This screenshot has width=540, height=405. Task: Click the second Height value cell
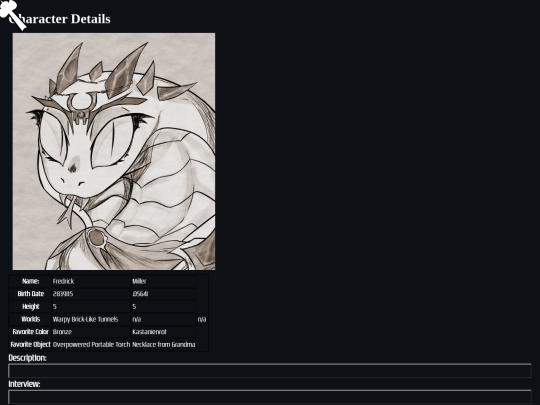pyautogui.click(x=163, y=307)
